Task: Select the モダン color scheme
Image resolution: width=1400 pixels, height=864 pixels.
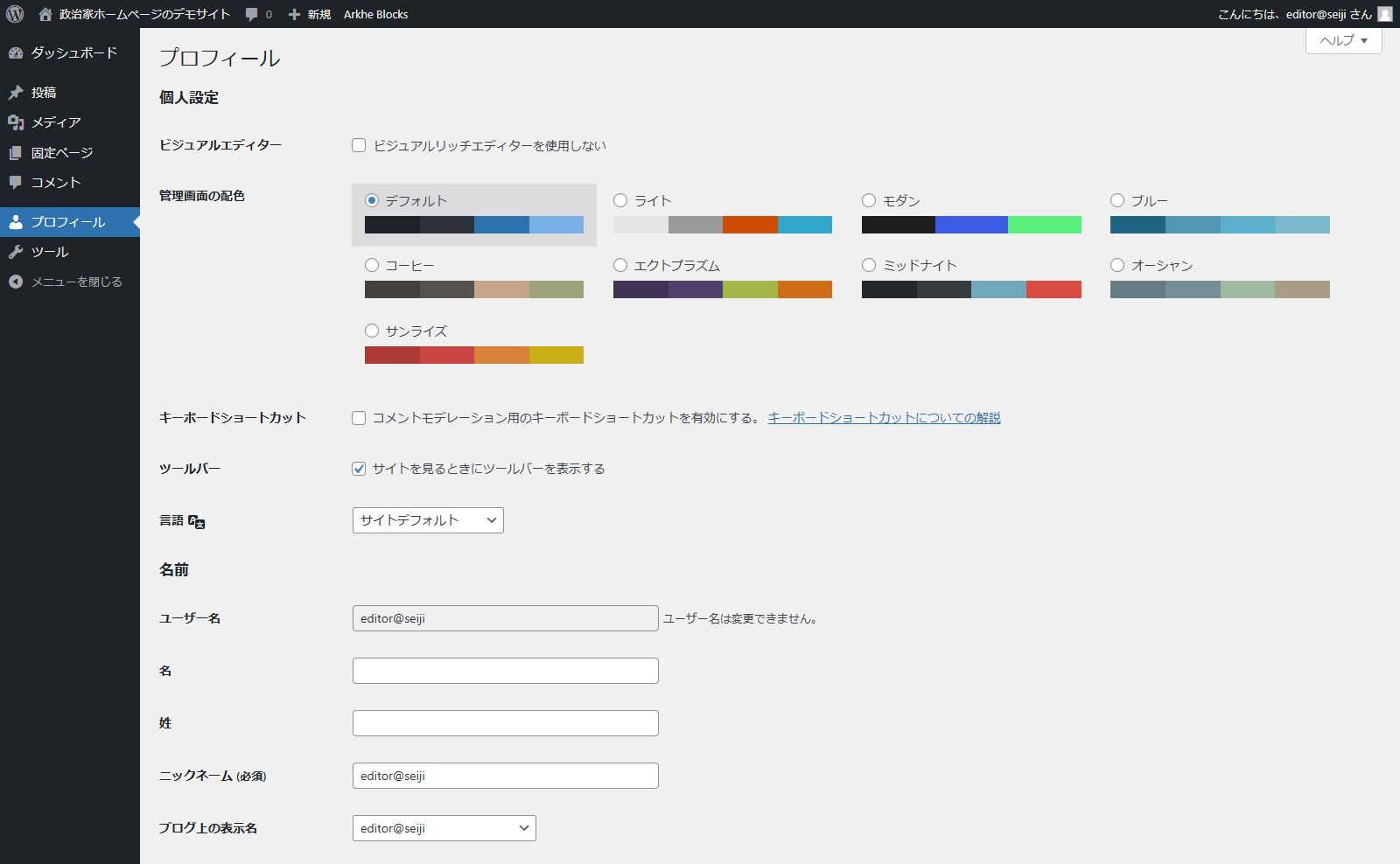Action: point(869,200)
